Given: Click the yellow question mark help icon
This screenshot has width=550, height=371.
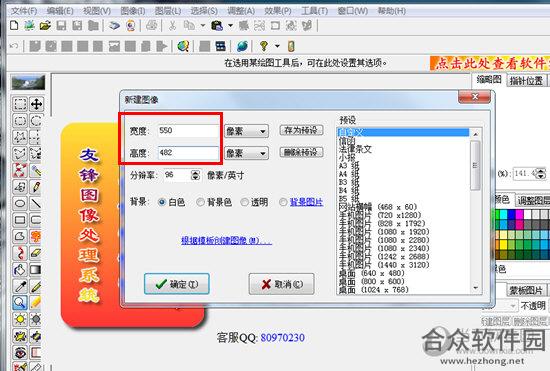Looking at the screenshot, I should (x=264, y=46).
